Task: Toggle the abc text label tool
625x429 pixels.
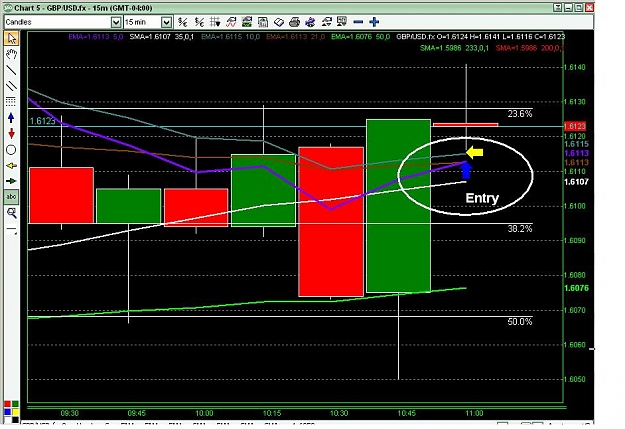Action: point(11,197)
